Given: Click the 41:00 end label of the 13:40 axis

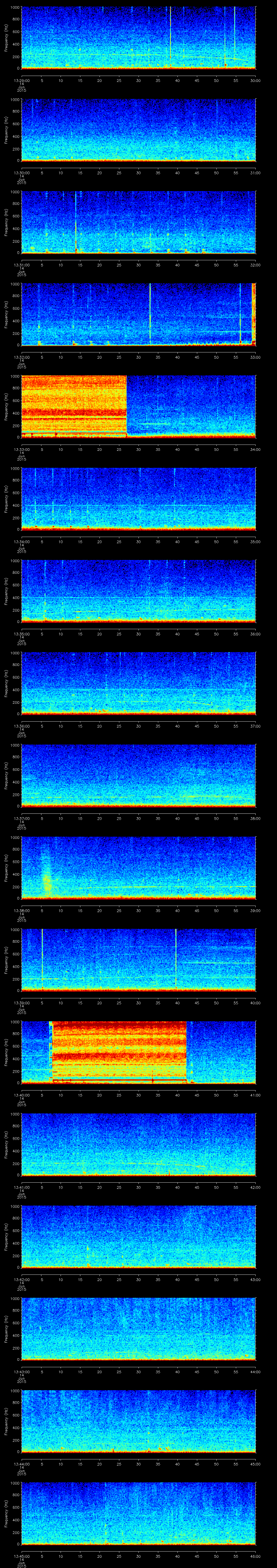Looking at the screenshot, I should pyautogui.click(x=255, y=1095).
